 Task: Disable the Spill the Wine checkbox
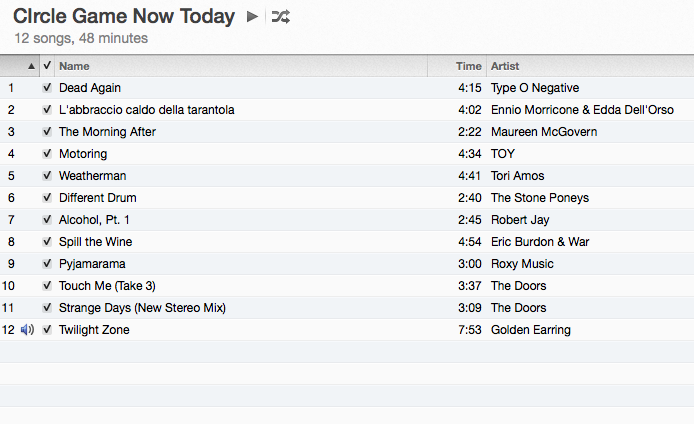tap(47, 242)
